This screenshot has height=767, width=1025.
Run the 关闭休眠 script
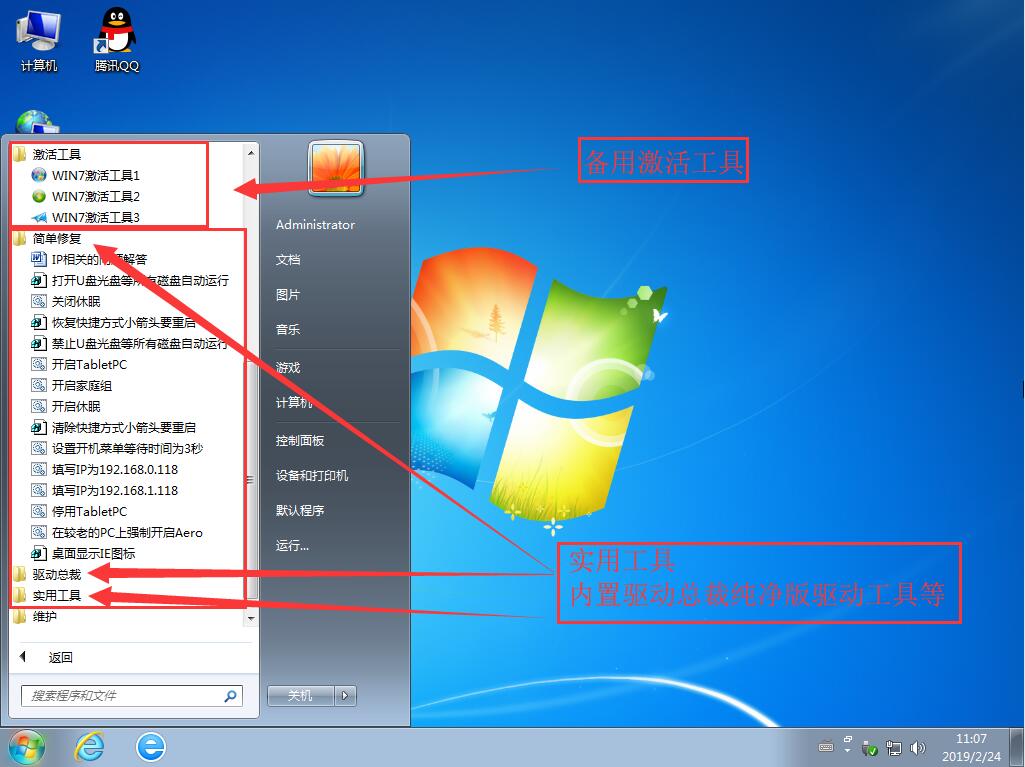point(66,301)
